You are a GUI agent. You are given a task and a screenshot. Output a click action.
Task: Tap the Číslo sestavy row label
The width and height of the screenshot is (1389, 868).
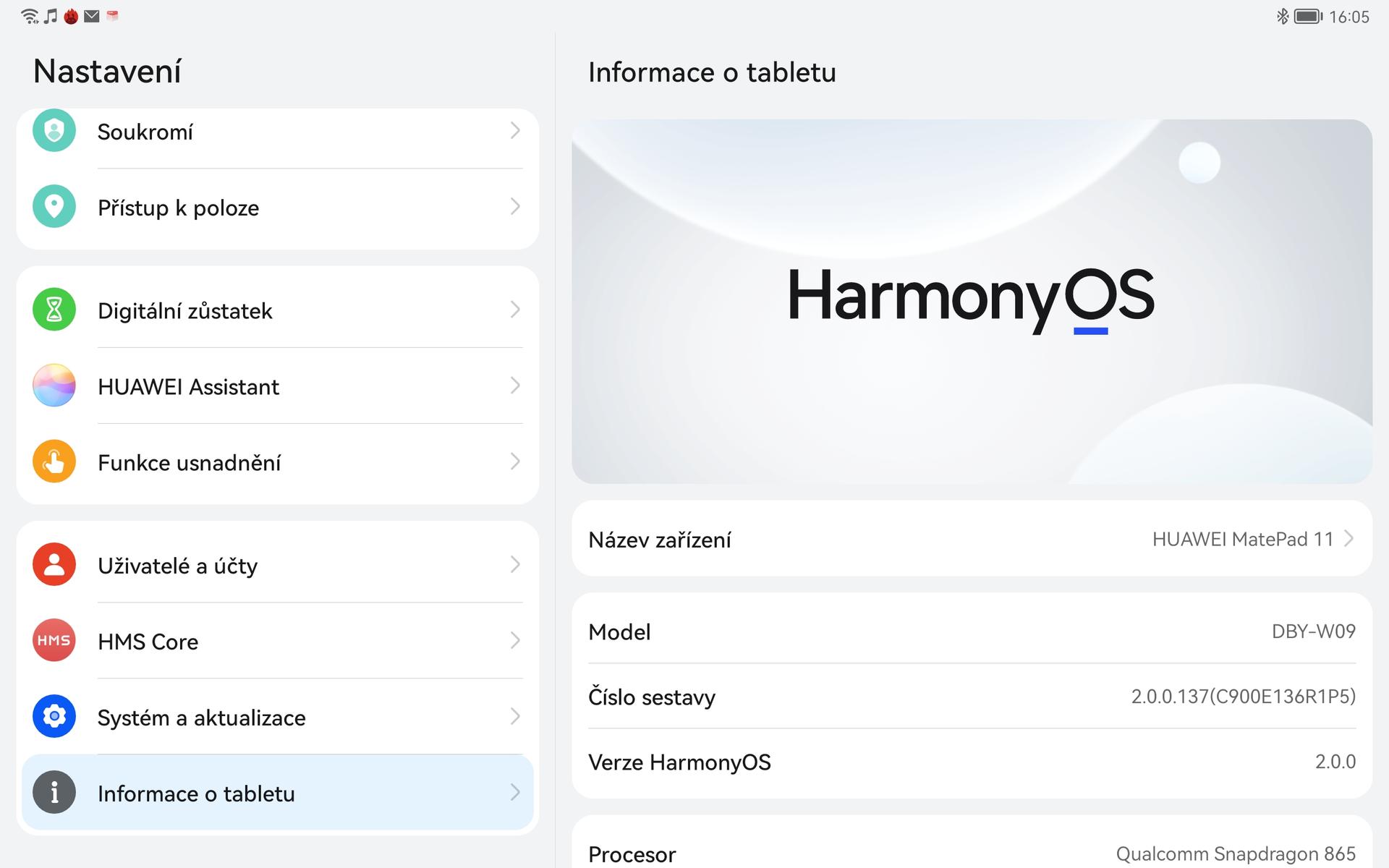(x=651, y=697)
